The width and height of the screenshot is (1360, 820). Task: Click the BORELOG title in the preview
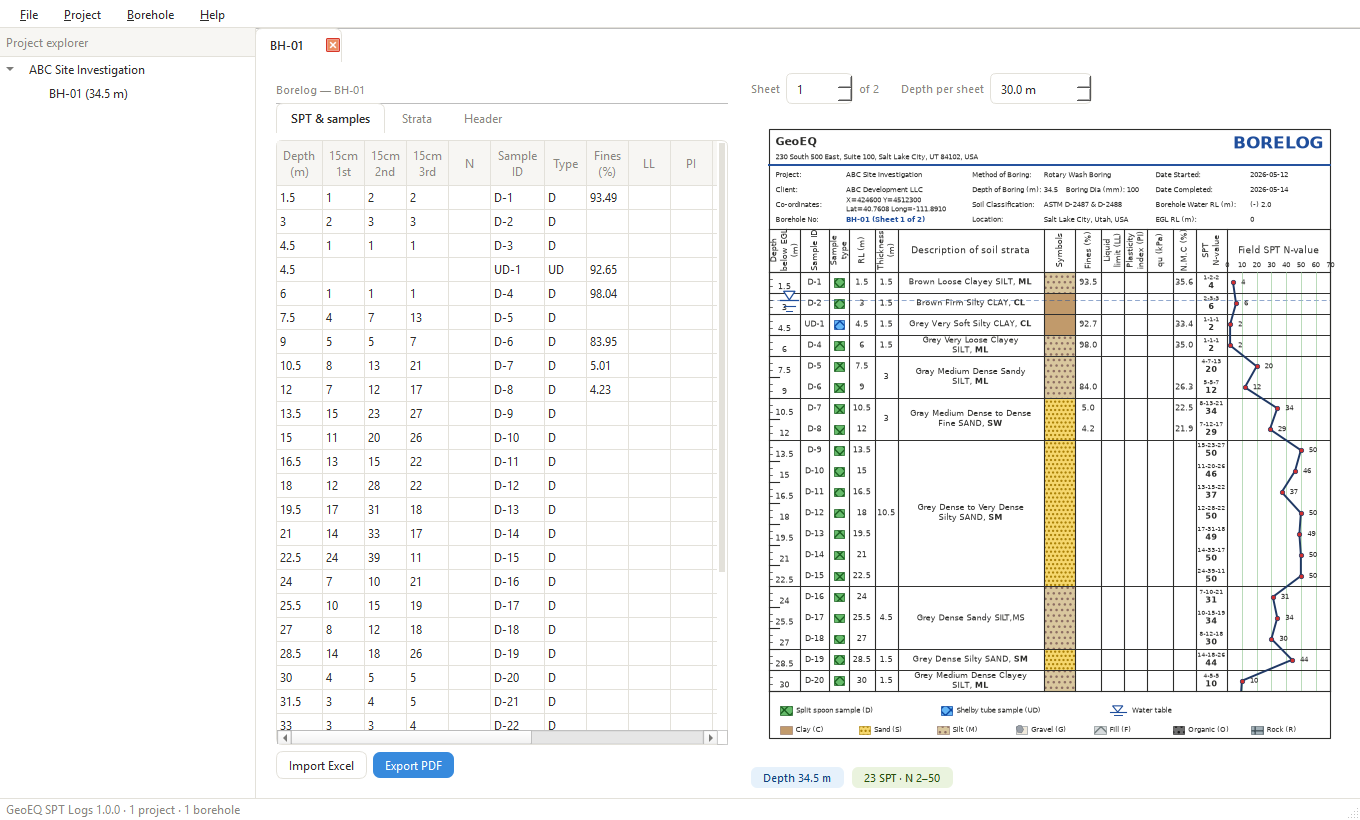coord(1278,143)
